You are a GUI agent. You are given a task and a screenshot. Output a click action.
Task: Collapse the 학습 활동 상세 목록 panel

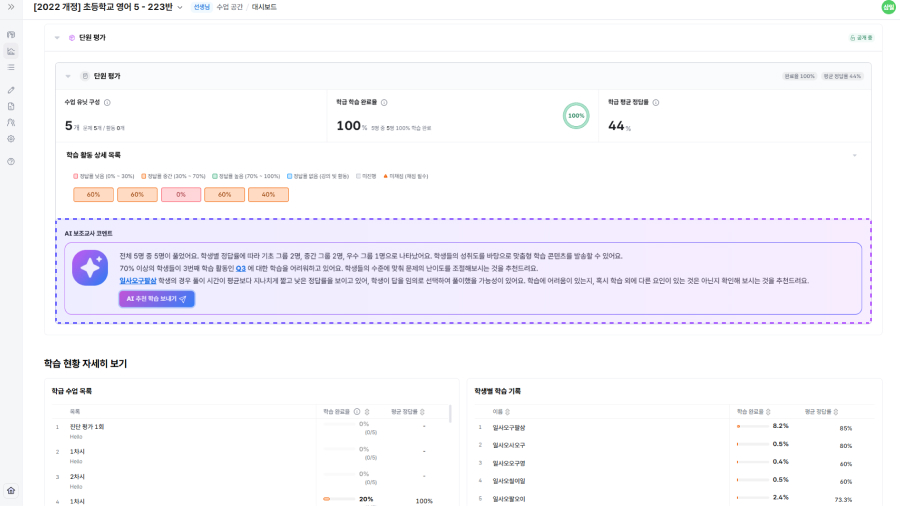(854, 155)
